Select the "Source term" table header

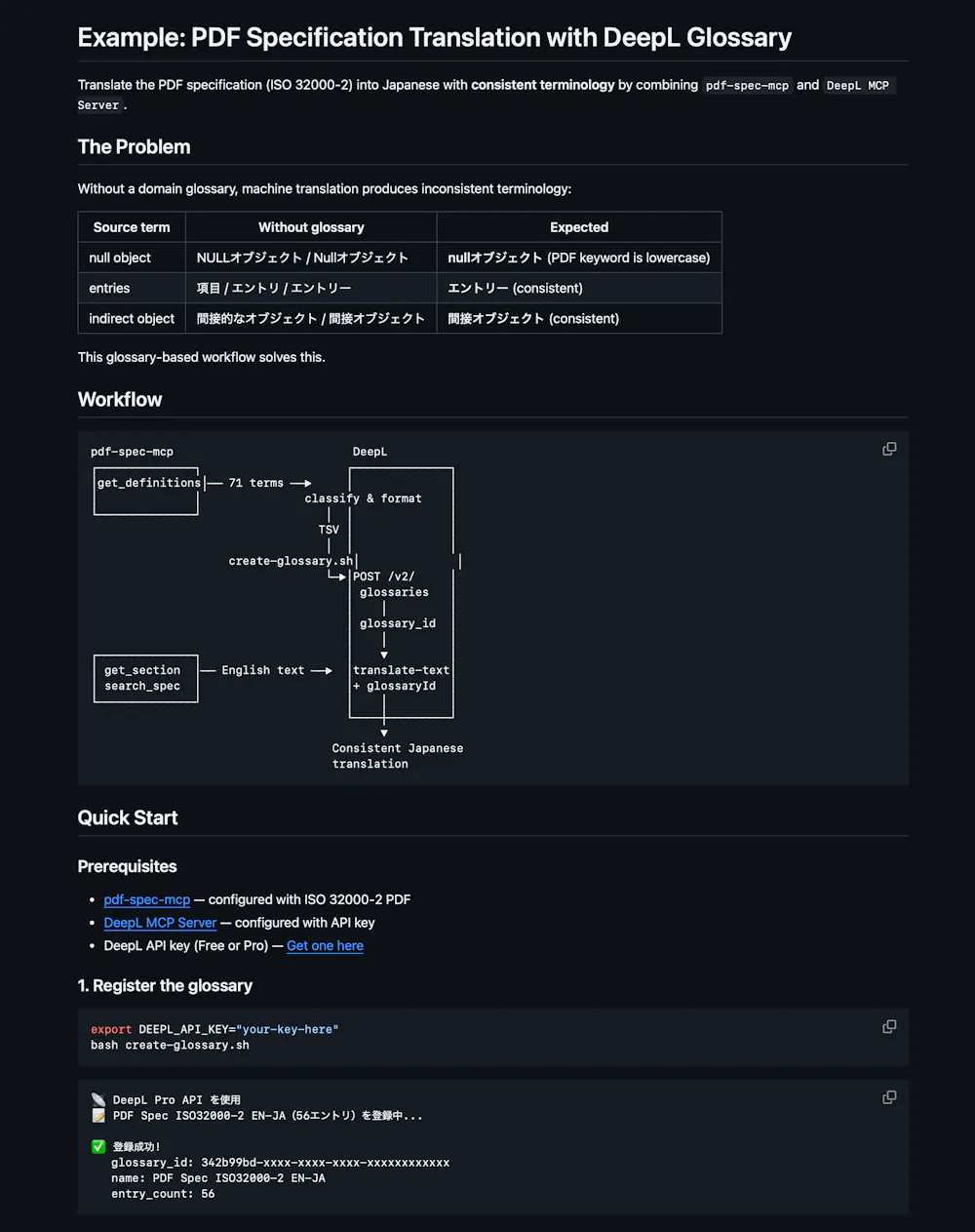coord(132,227)
